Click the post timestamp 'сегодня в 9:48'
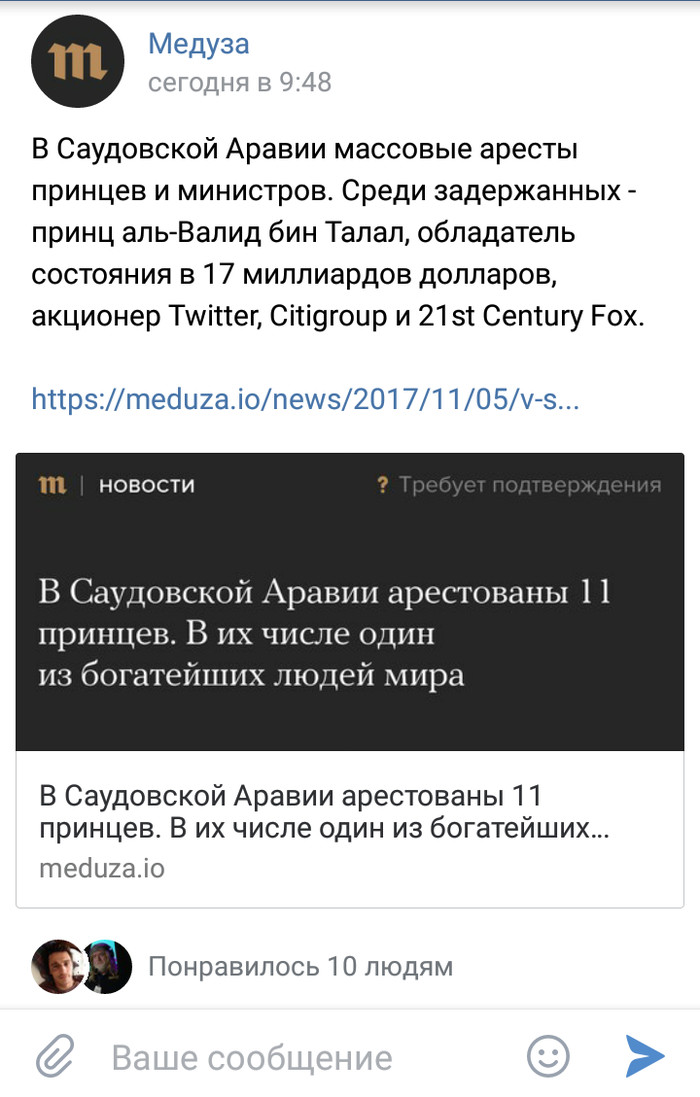 click(239, 82)
